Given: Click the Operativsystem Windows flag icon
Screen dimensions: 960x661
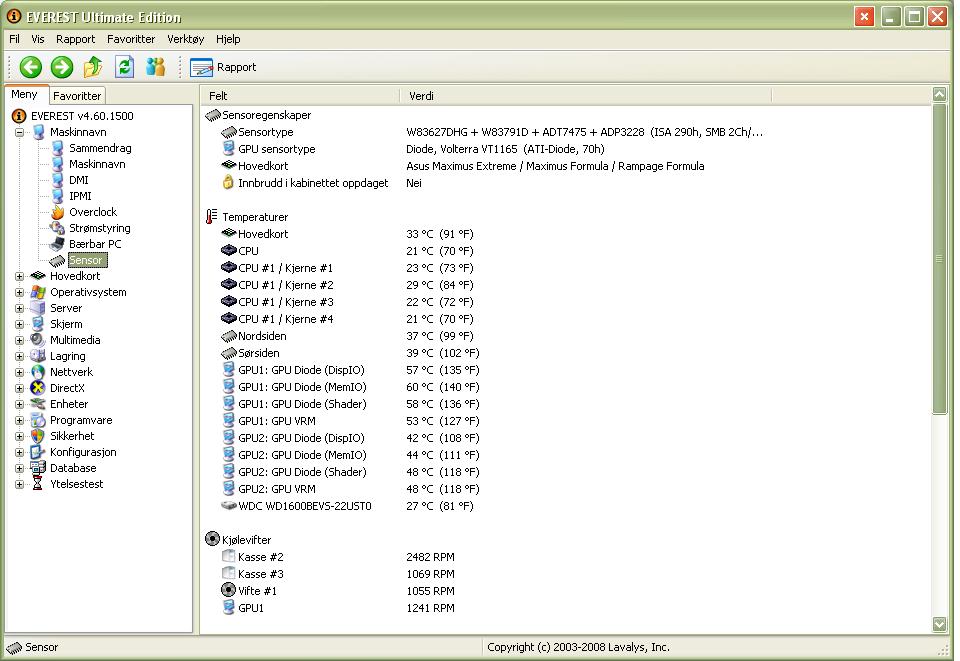Looking at the screenshot, I should 38,293.
